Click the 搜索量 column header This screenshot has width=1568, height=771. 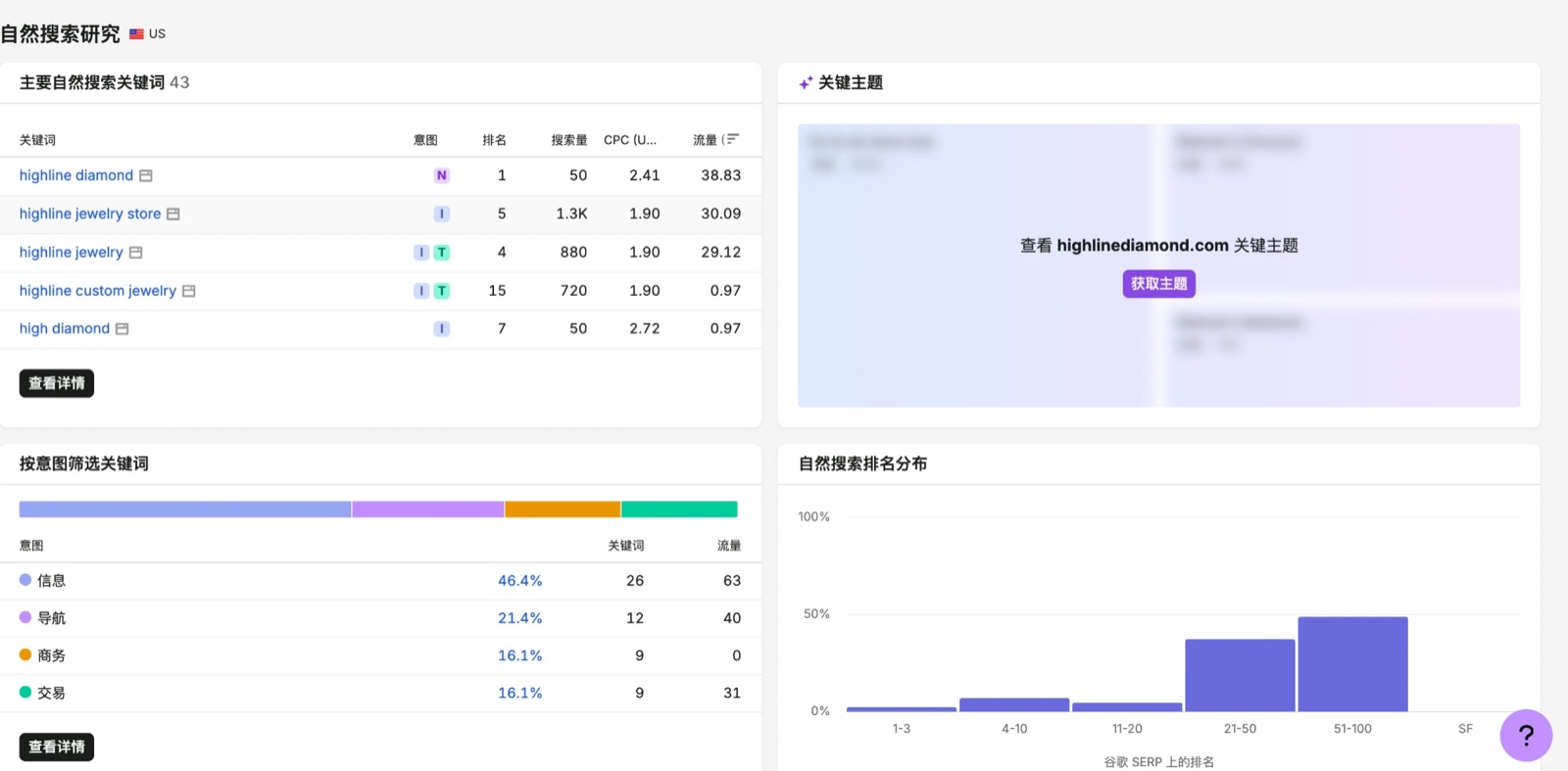569,140
